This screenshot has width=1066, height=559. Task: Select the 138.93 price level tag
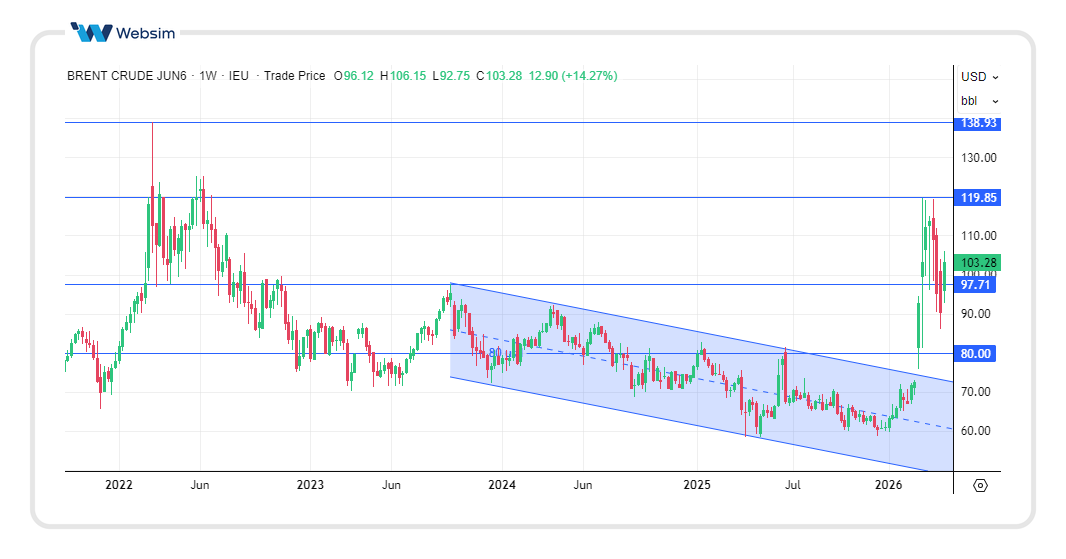(x=978, y=123)
